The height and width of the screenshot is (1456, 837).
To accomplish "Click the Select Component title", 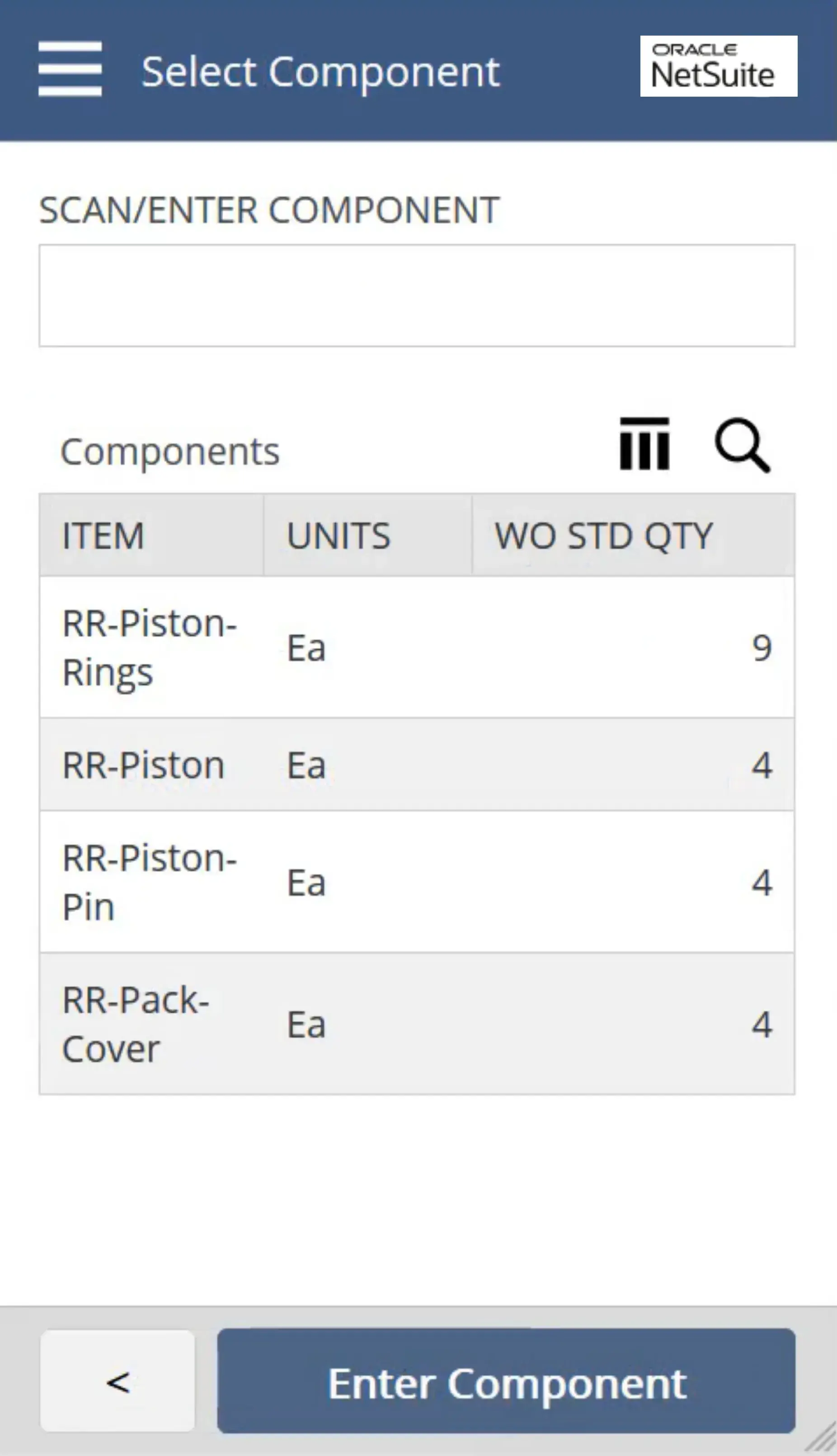I will click(x=320, y=70).
